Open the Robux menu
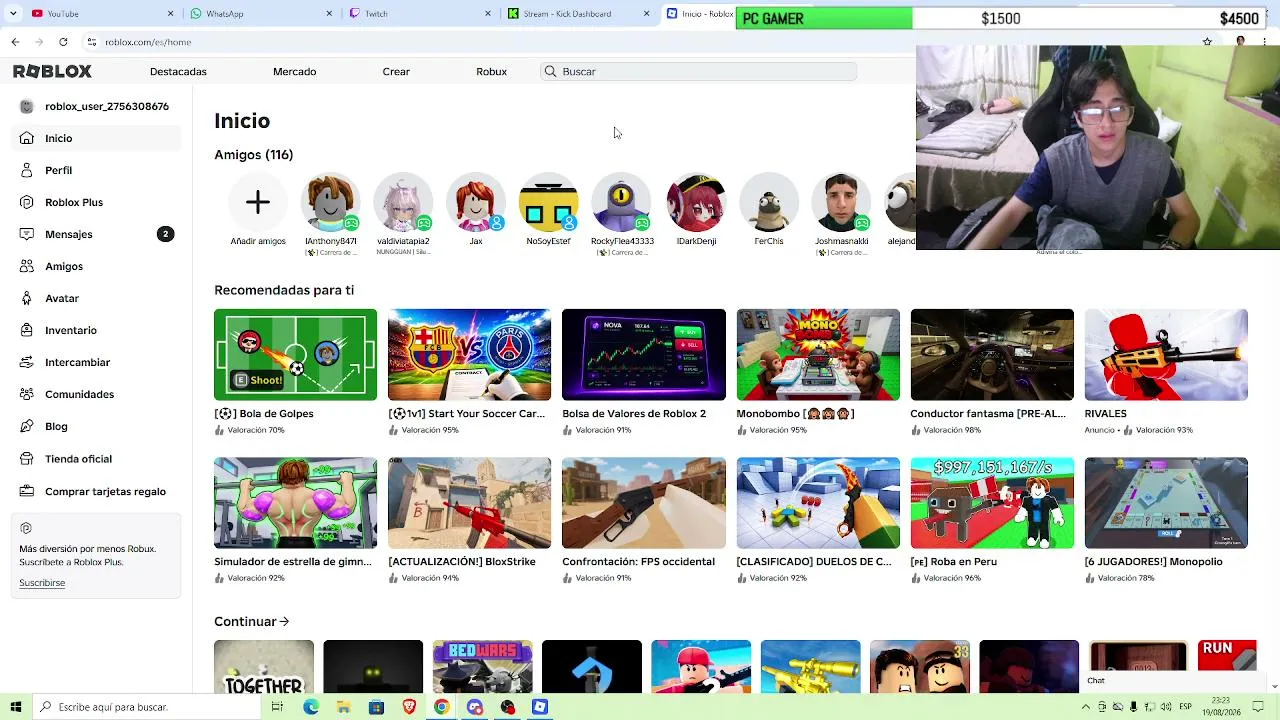This screenshot has width=1280, height=720. coord(491,72)
